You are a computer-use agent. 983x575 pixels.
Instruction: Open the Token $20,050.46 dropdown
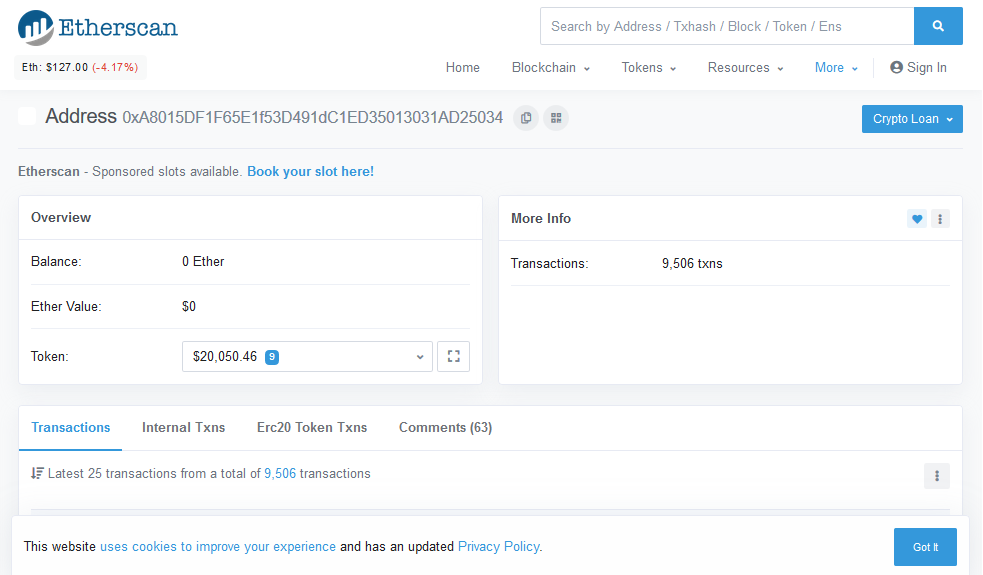coord(307,357)
